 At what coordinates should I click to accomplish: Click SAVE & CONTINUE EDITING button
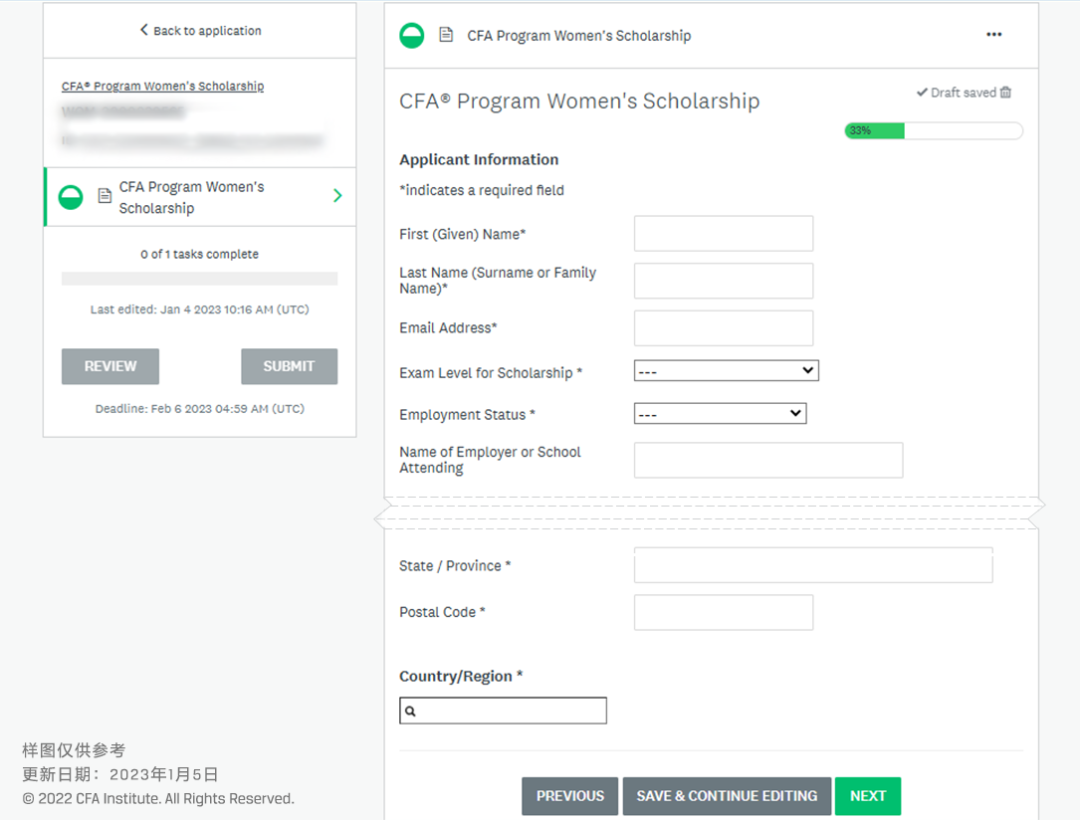727,796
